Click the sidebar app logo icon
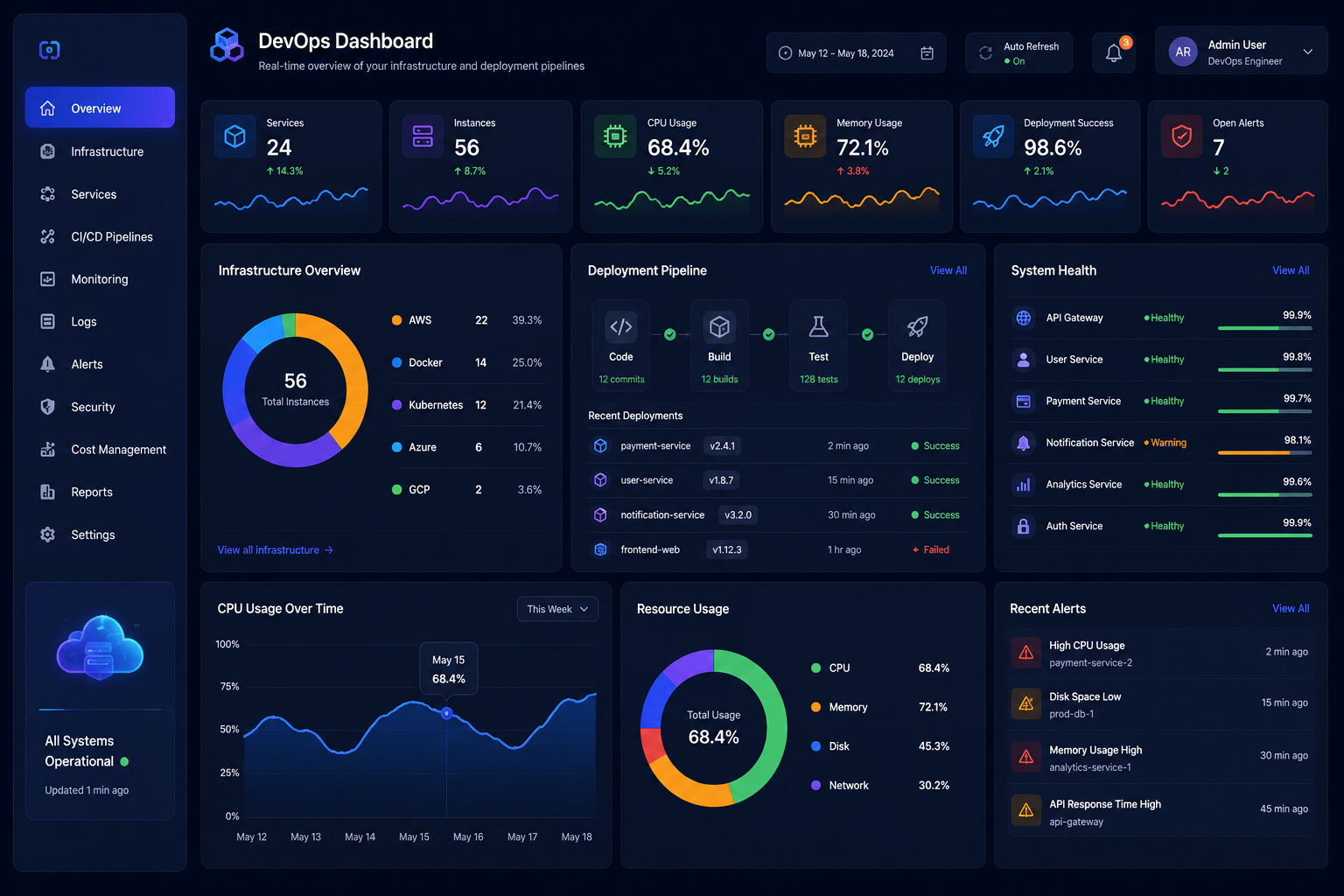The height and width of the screenshot is (896, 1344). (x=50, y=50)
